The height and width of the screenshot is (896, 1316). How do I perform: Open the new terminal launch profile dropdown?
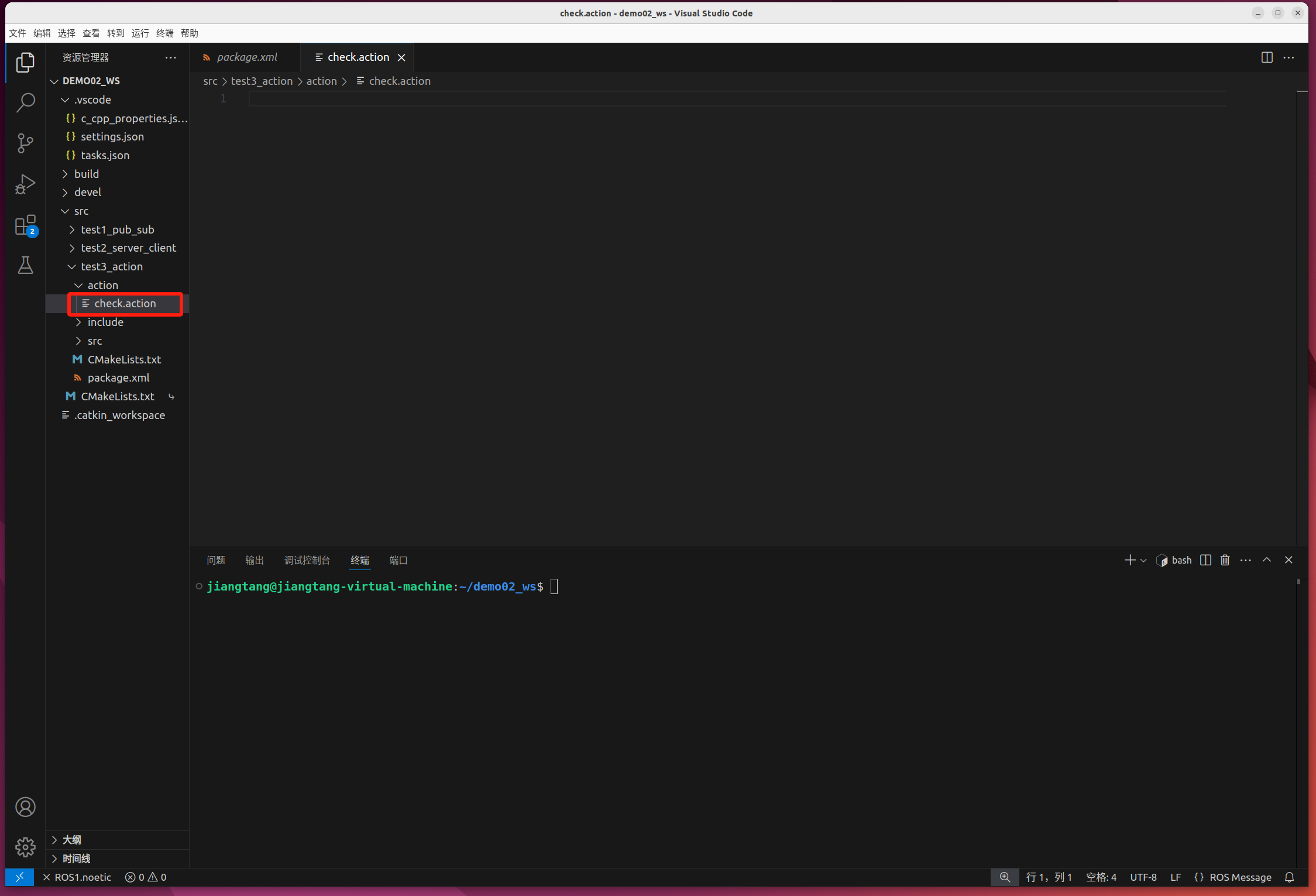(x=1143, y=561)
